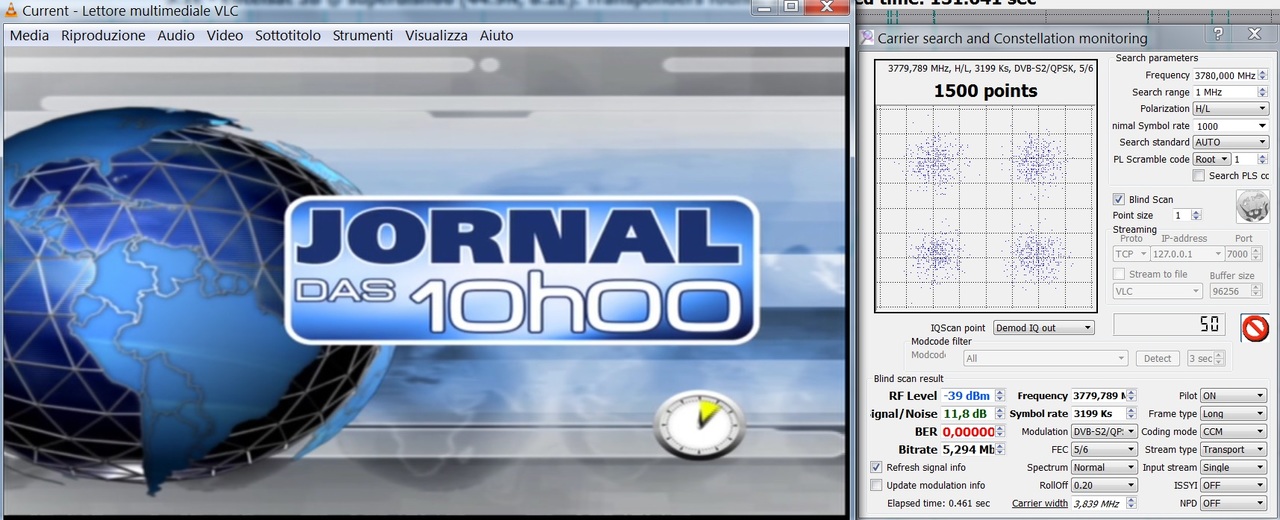Maximize the VLC window
The height and width of the screenshot is (520, 1280).
(x=790, y=7)
